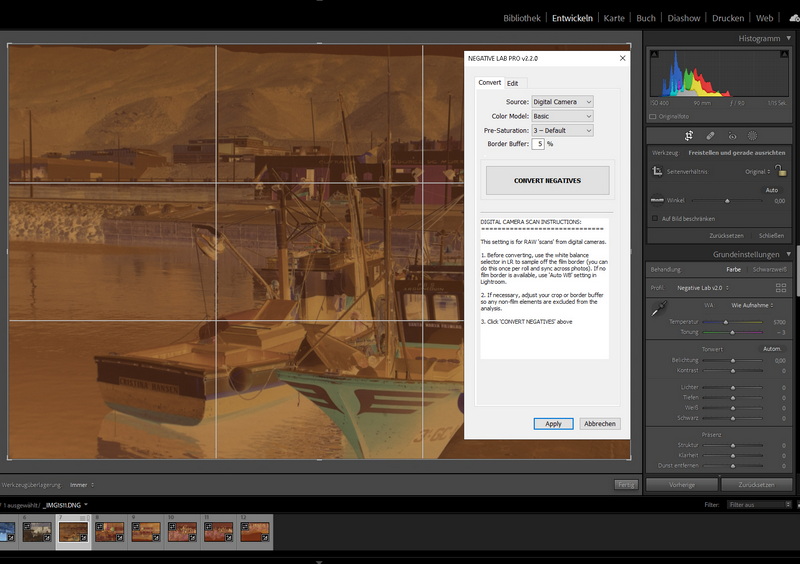Enable 'Auf Bild beschränken' checkbox

(x=655, y=218)
